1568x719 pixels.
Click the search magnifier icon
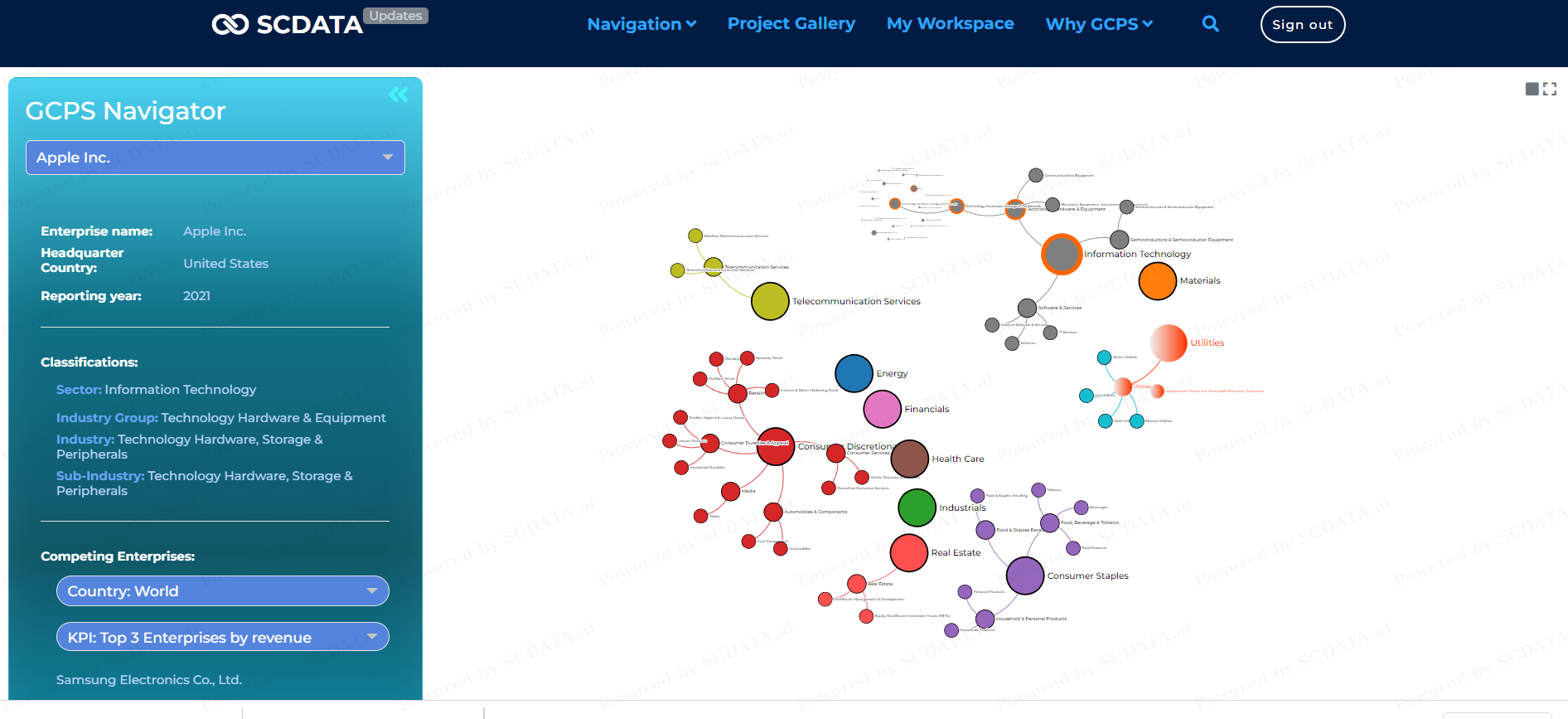(x=1211, y=24)
